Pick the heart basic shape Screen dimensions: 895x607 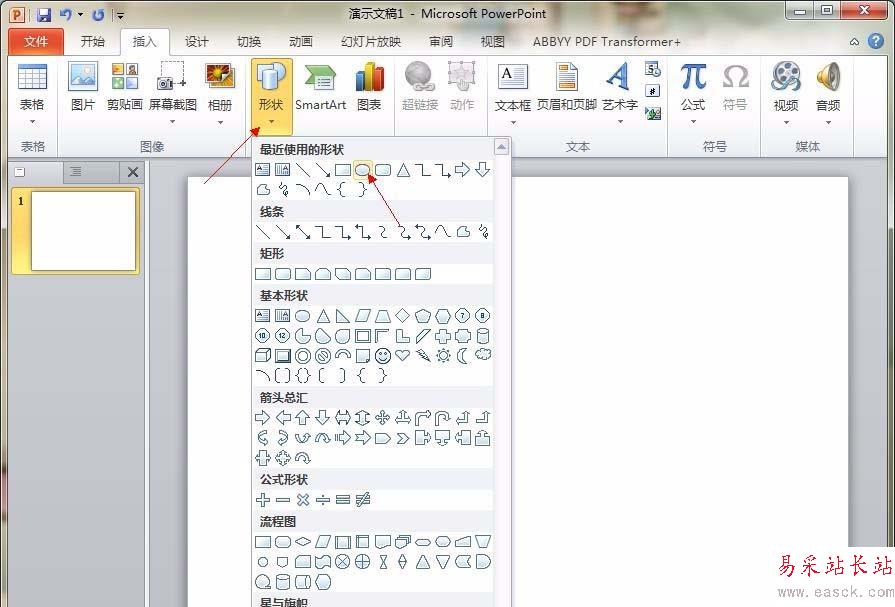[402, 355]
